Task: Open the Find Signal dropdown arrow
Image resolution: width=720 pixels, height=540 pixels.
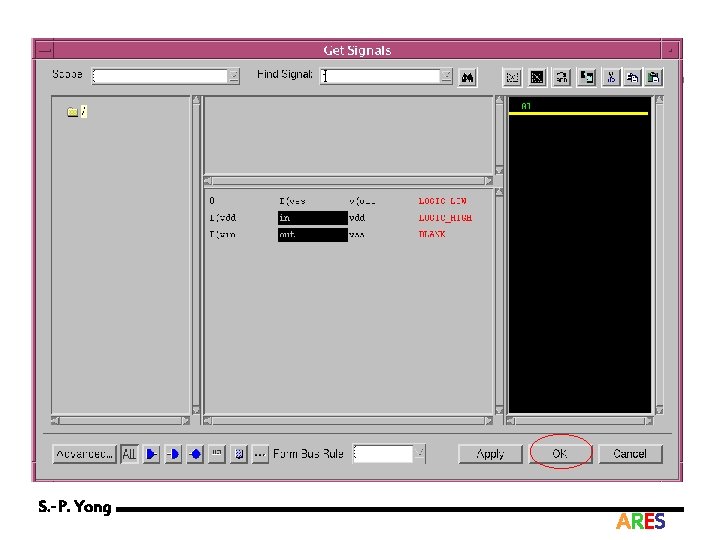Action: click(446, 76)
